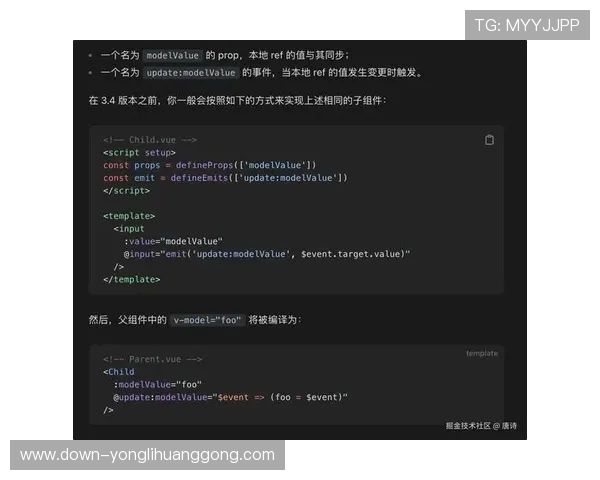Click the text '将被编译为:' after v-model code
Image resolution: width=600 pixels, height=480 pixels.
[275, 320]
